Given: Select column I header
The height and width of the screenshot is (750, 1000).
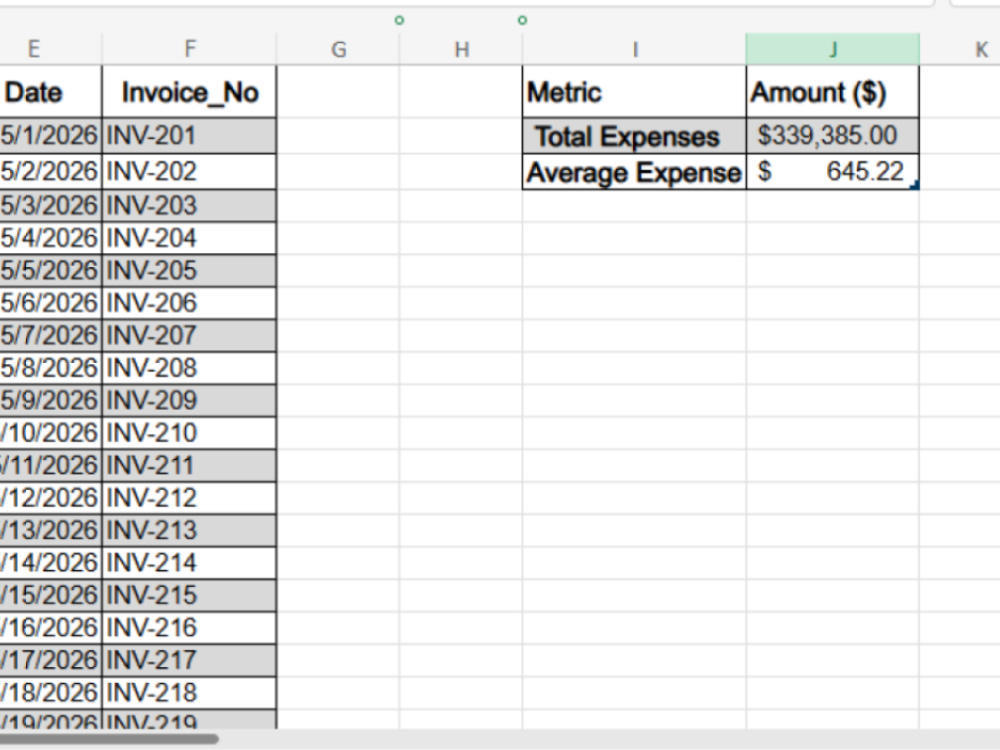Looking at the screenshot, I should (x=634, y=49).
